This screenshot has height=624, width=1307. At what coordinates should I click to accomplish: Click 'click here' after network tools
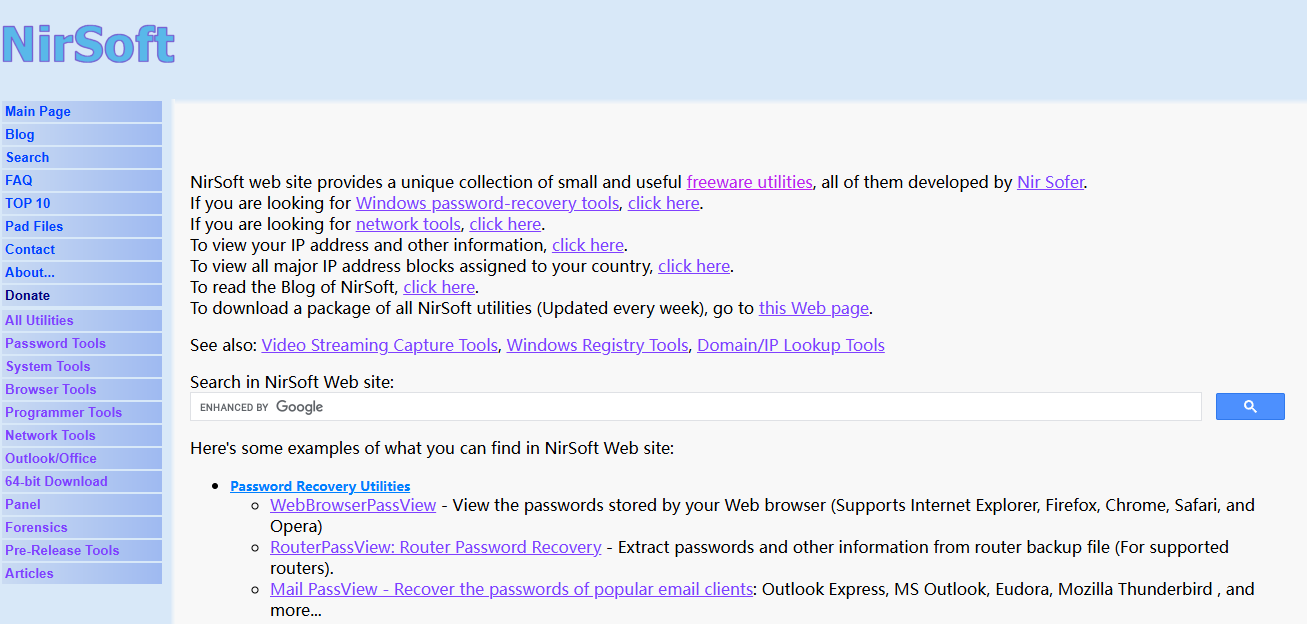click(505, 224)
